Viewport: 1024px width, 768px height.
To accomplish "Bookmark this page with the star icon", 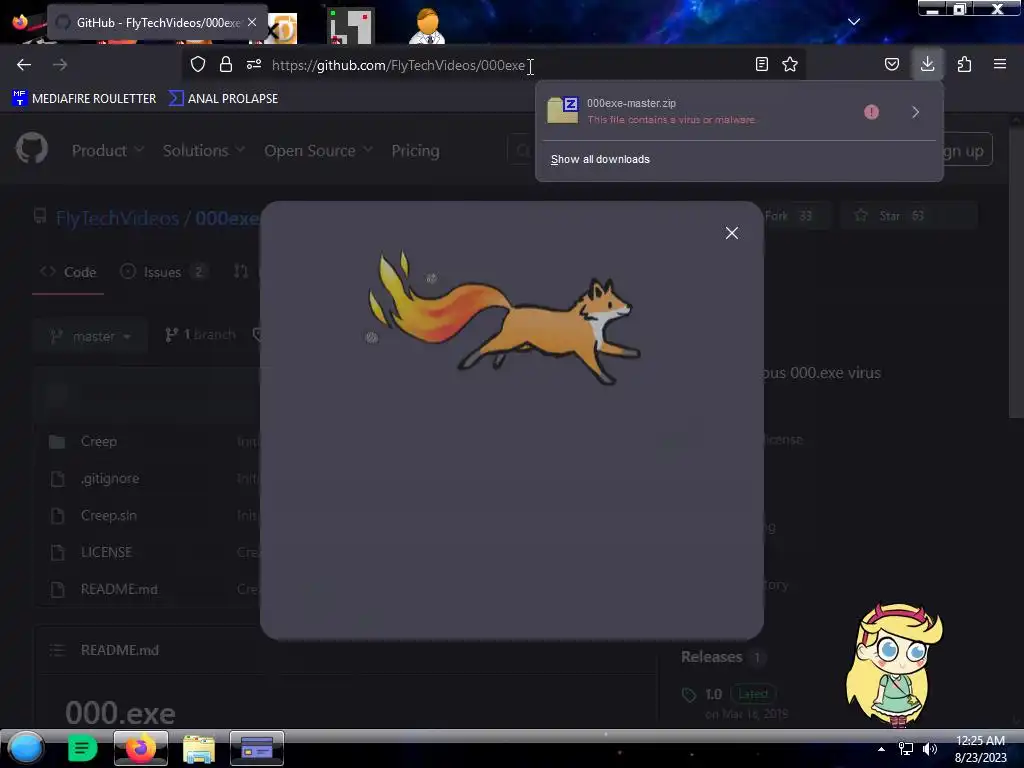I will [x=790, y=65].
